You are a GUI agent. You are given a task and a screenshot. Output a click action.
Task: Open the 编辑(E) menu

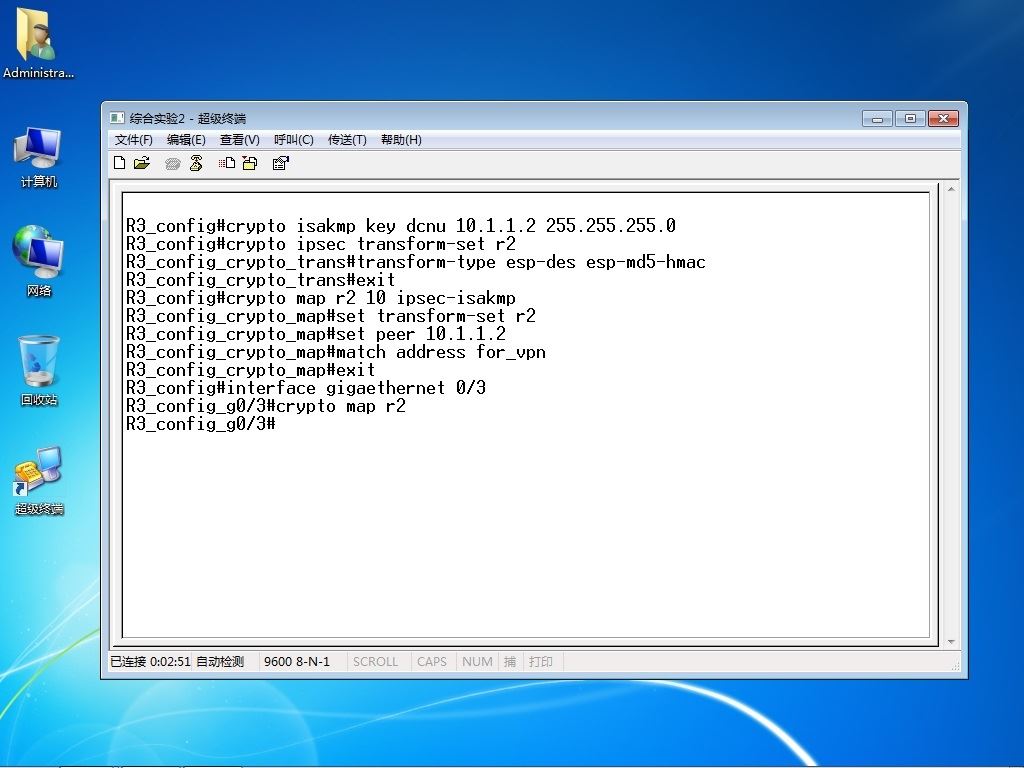pos(186,140)
